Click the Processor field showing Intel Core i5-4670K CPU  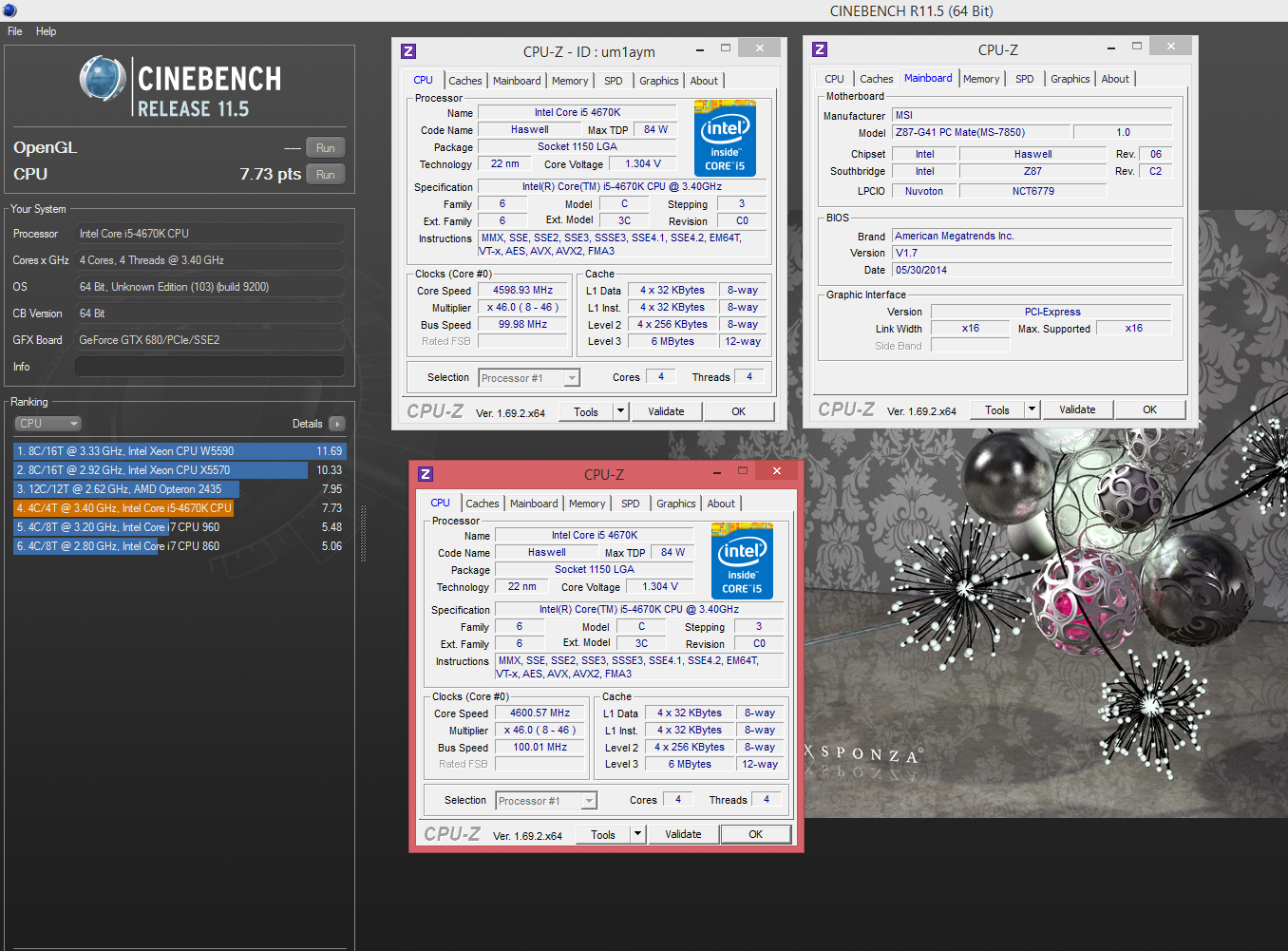[x=210, y=234]
